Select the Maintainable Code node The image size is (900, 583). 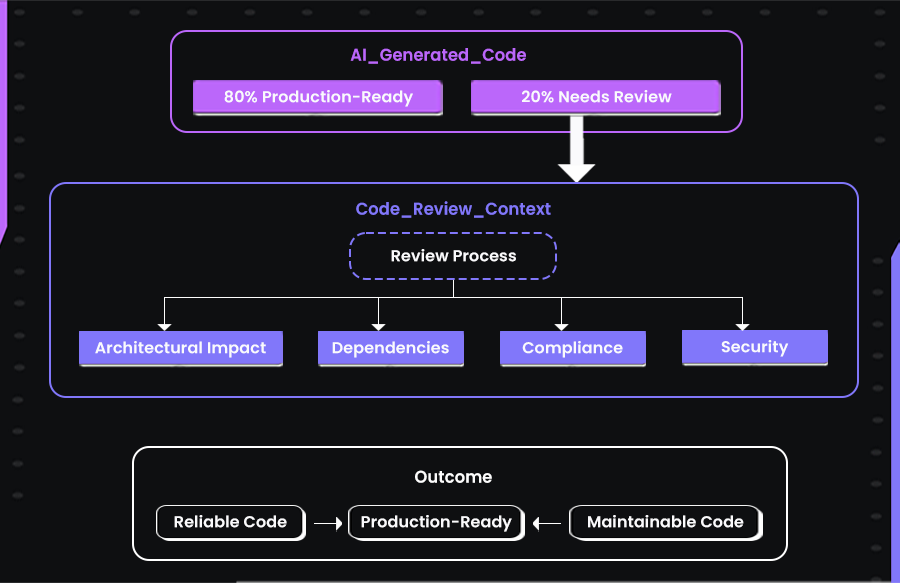pos(664,522)
